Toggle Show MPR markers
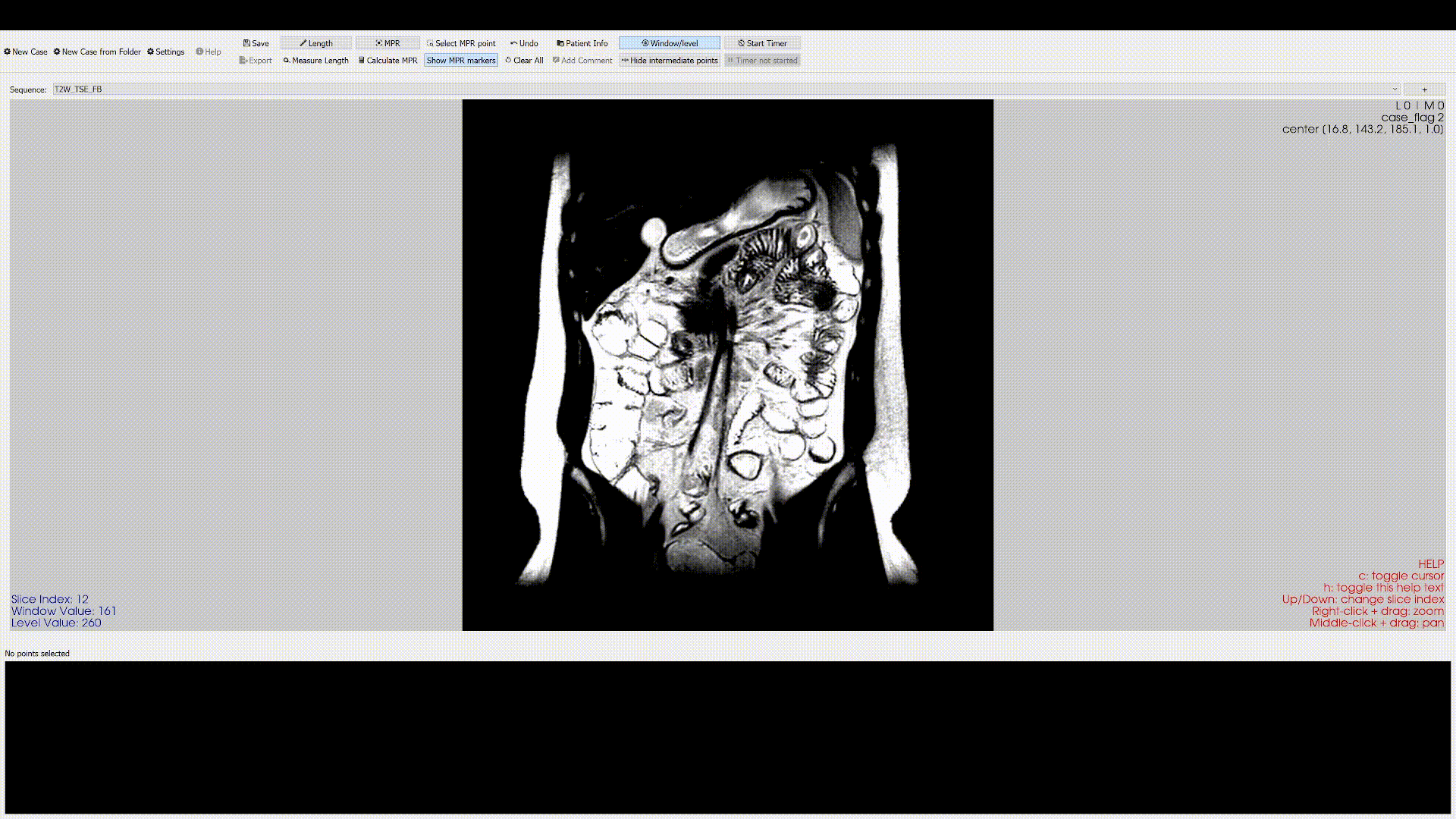This screenshot has width=1456, height=819. click(461, 60)
